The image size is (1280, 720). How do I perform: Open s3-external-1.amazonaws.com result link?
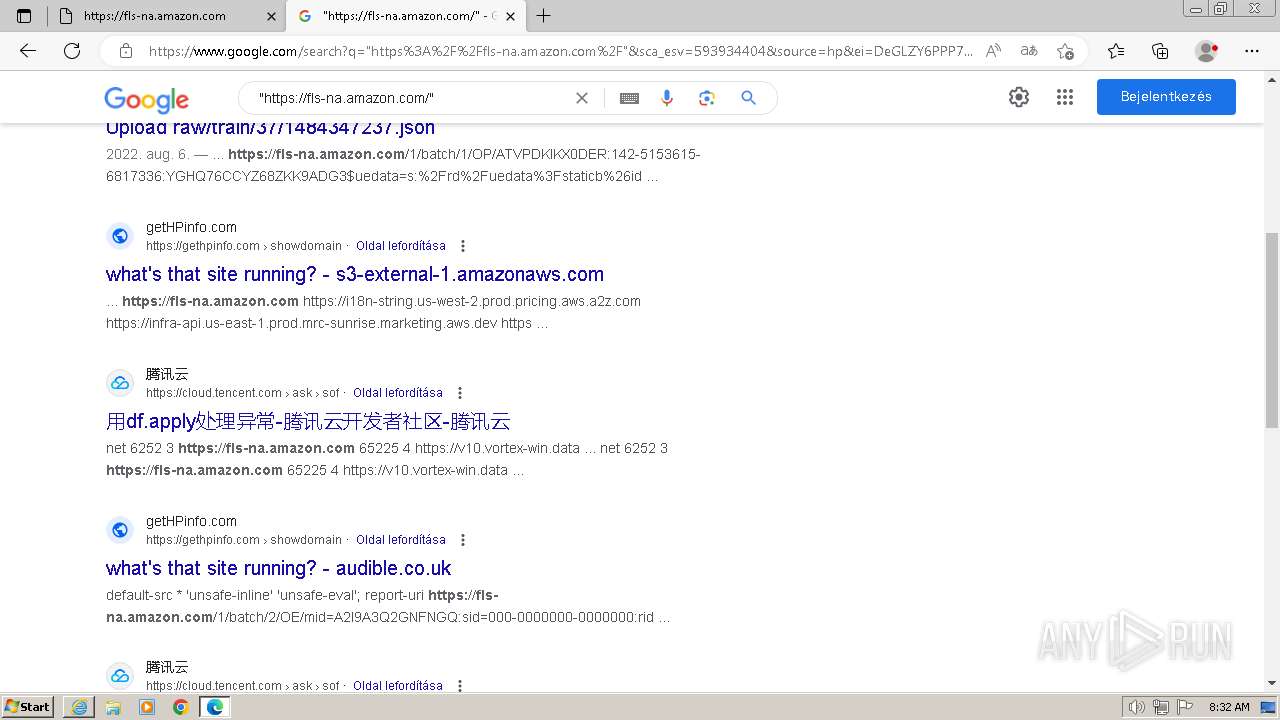(355, 274)
